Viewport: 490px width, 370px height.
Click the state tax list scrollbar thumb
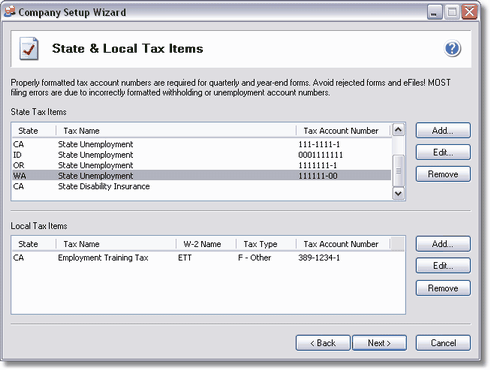tap(398, 171)
